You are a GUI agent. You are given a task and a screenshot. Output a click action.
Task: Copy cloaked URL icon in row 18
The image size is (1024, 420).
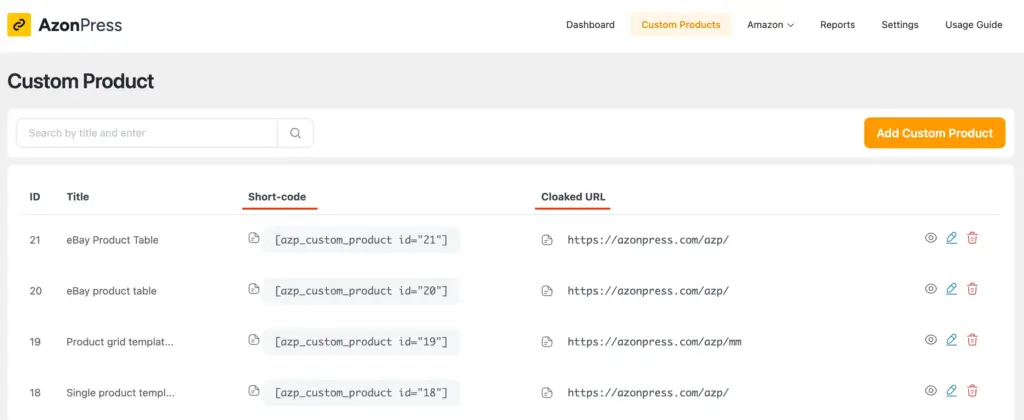547,393
